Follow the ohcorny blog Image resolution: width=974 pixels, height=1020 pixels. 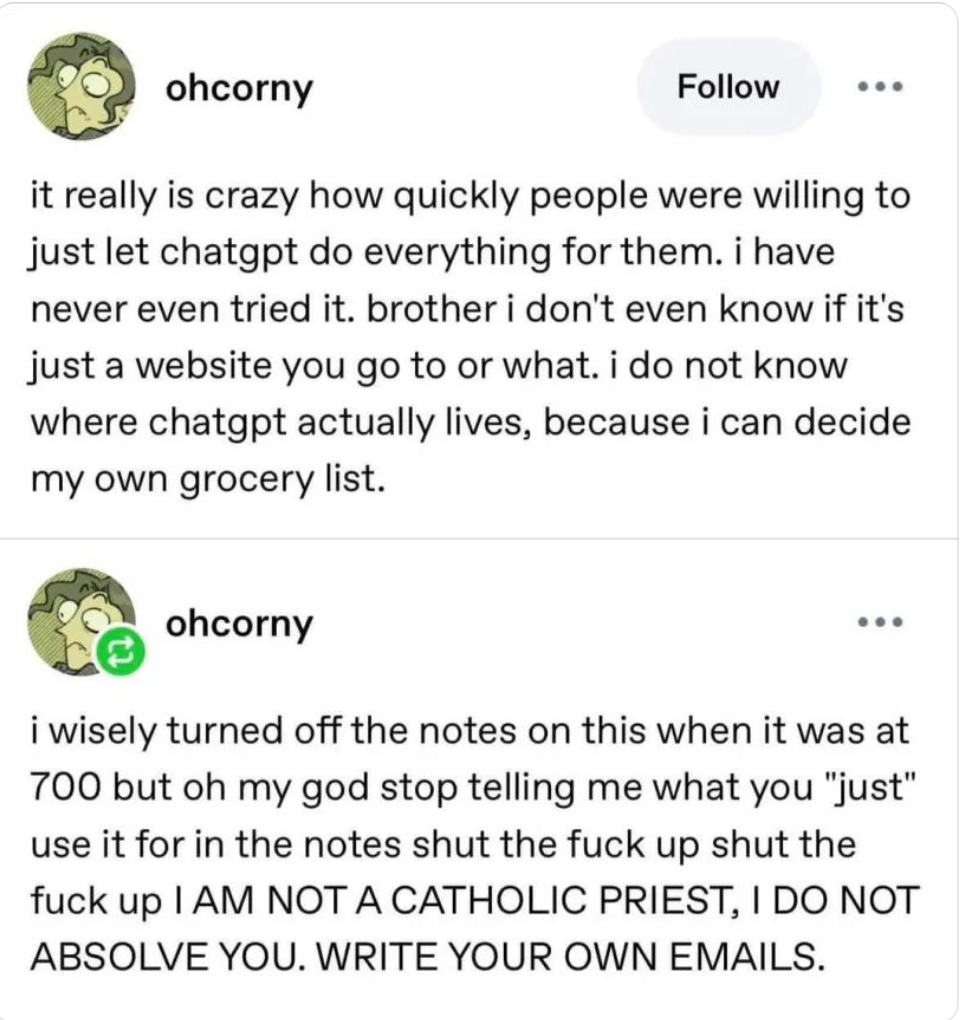coord(728,87)
